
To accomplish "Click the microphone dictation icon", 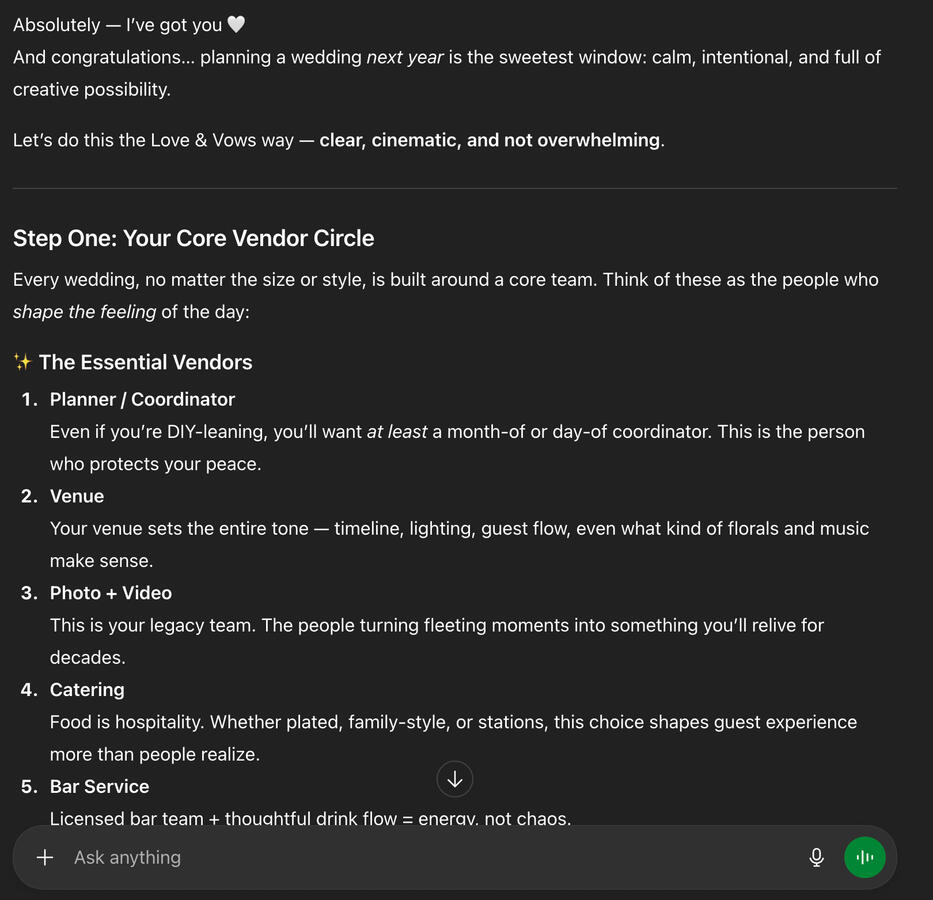I will tap(816, 857).
